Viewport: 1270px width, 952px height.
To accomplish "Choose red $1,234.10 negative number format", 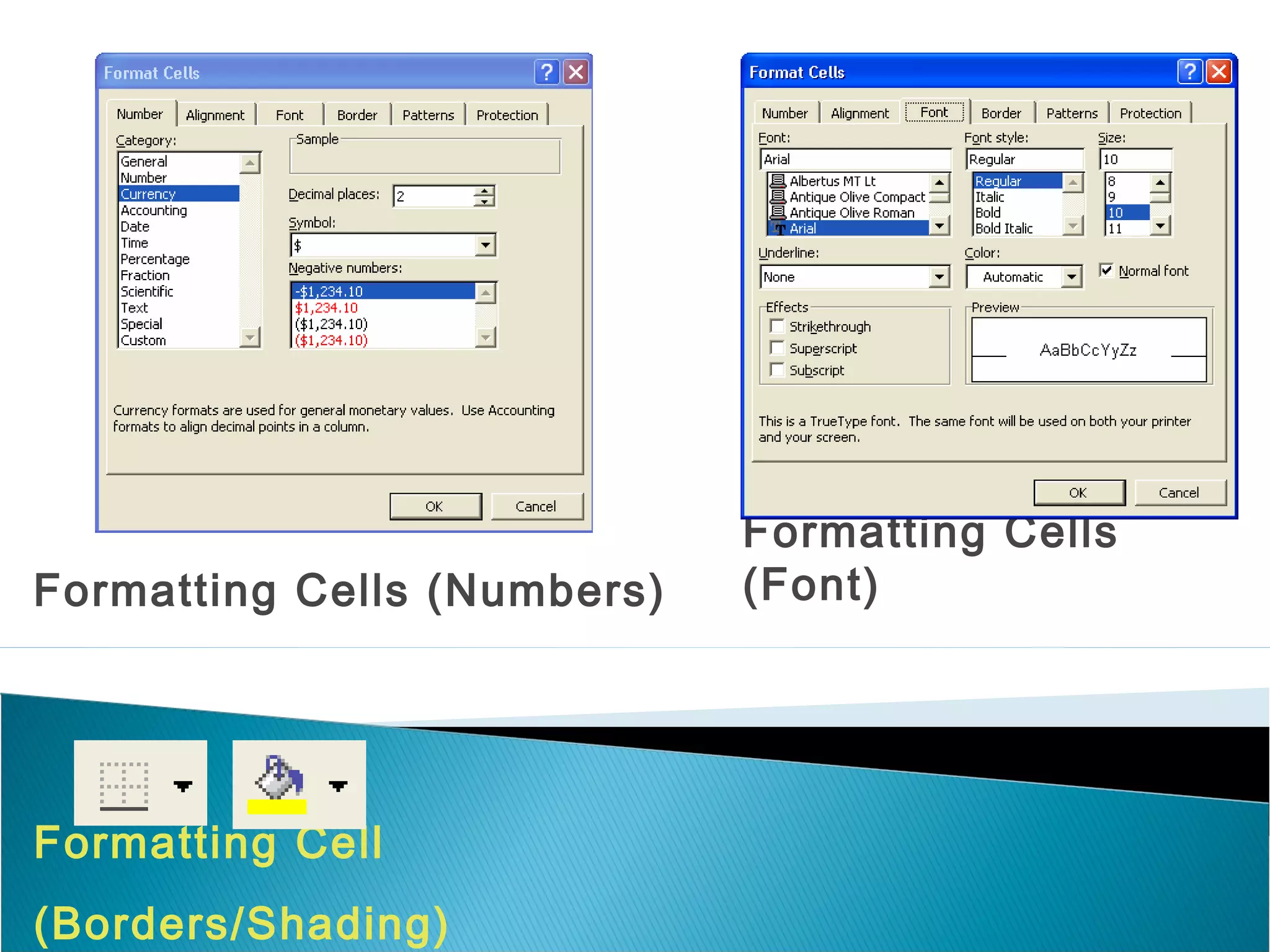I will click(x=383, y=307).
